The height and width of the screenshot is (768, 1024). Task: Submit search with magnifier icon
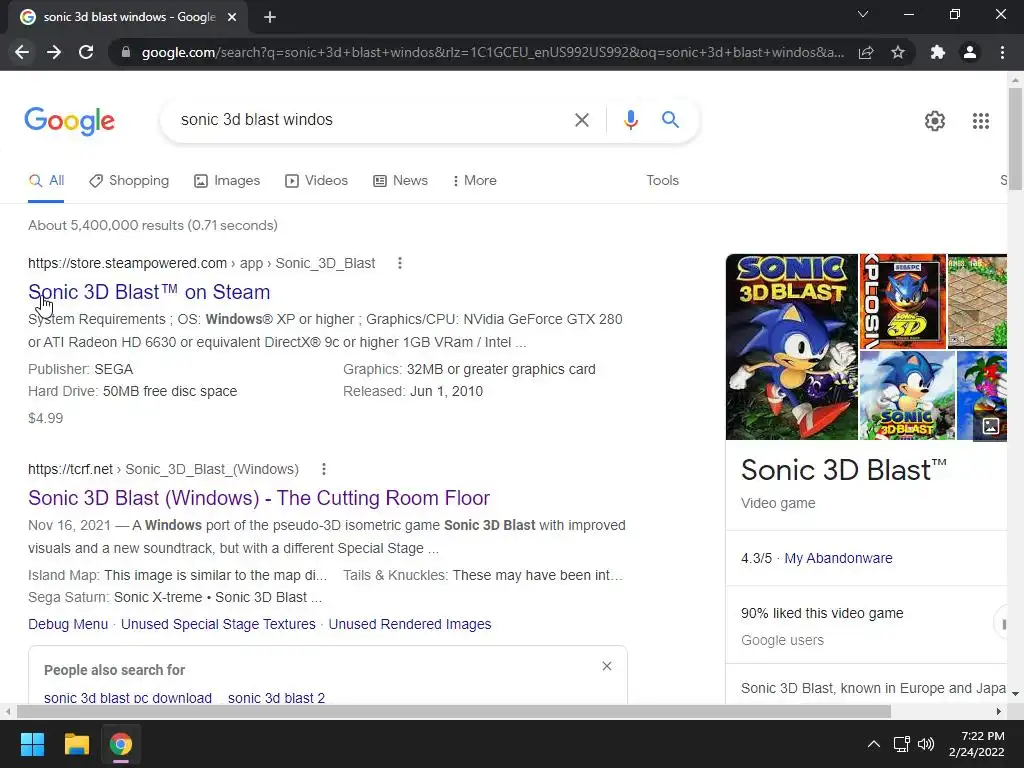click(x=670, y=120)
